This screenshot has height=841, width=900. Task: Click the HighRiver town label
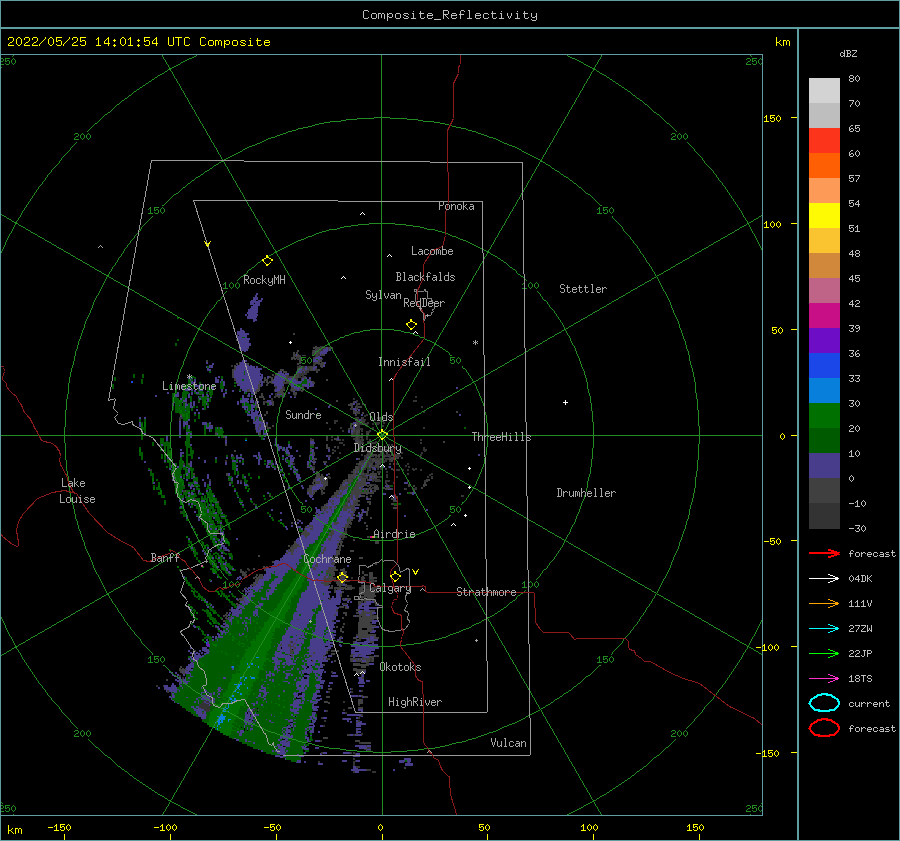point(415,702)
